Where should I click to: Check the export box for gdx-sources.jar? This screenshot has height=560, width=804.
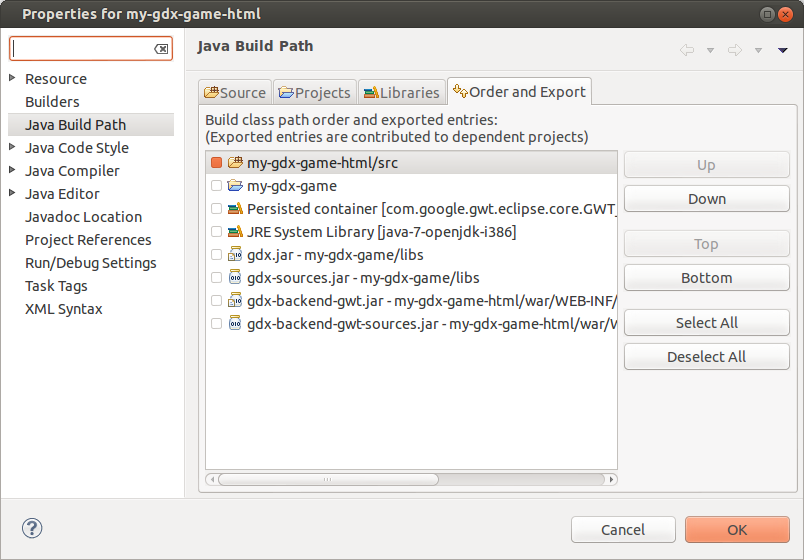[x=216, y=277]
